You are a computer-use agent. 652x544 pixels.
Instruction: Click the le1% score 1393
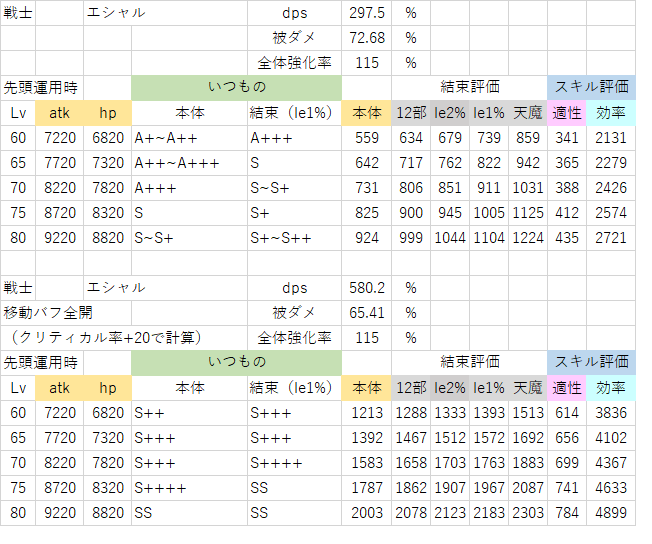489,413
